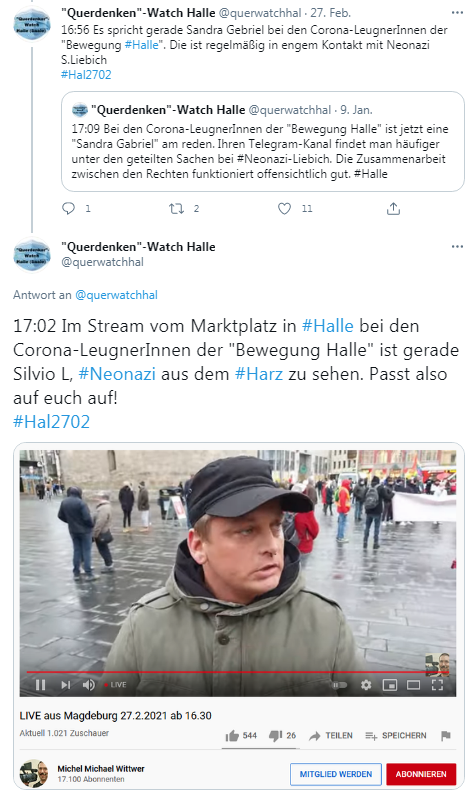The width and height of the screenshot is (474, 800).
Task: Toggle theater mode in the player
Action: (x=413, y=685)
